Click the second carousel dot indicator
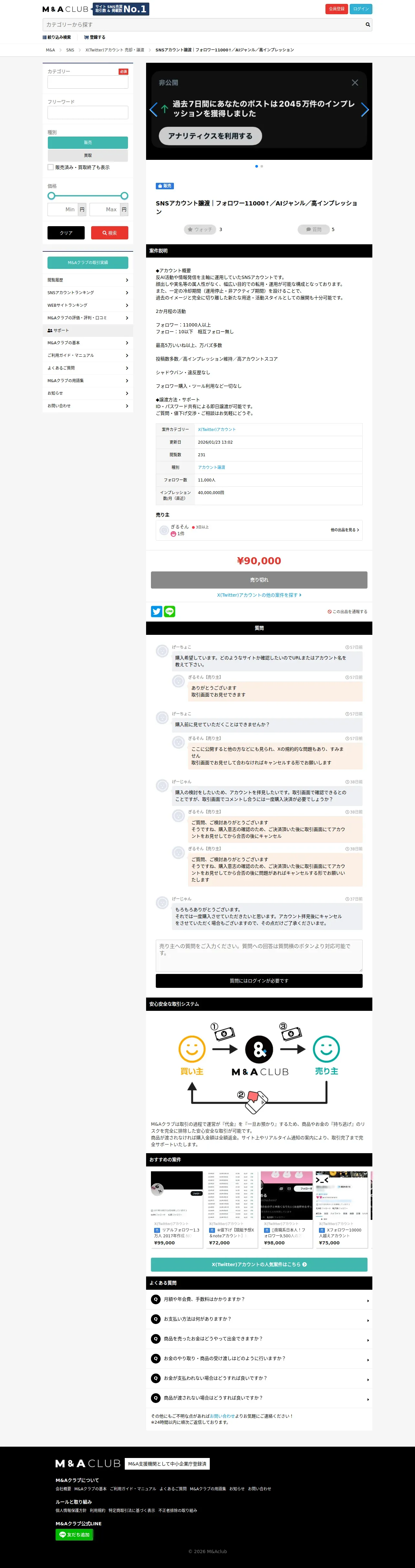 (x=262, y=166)
